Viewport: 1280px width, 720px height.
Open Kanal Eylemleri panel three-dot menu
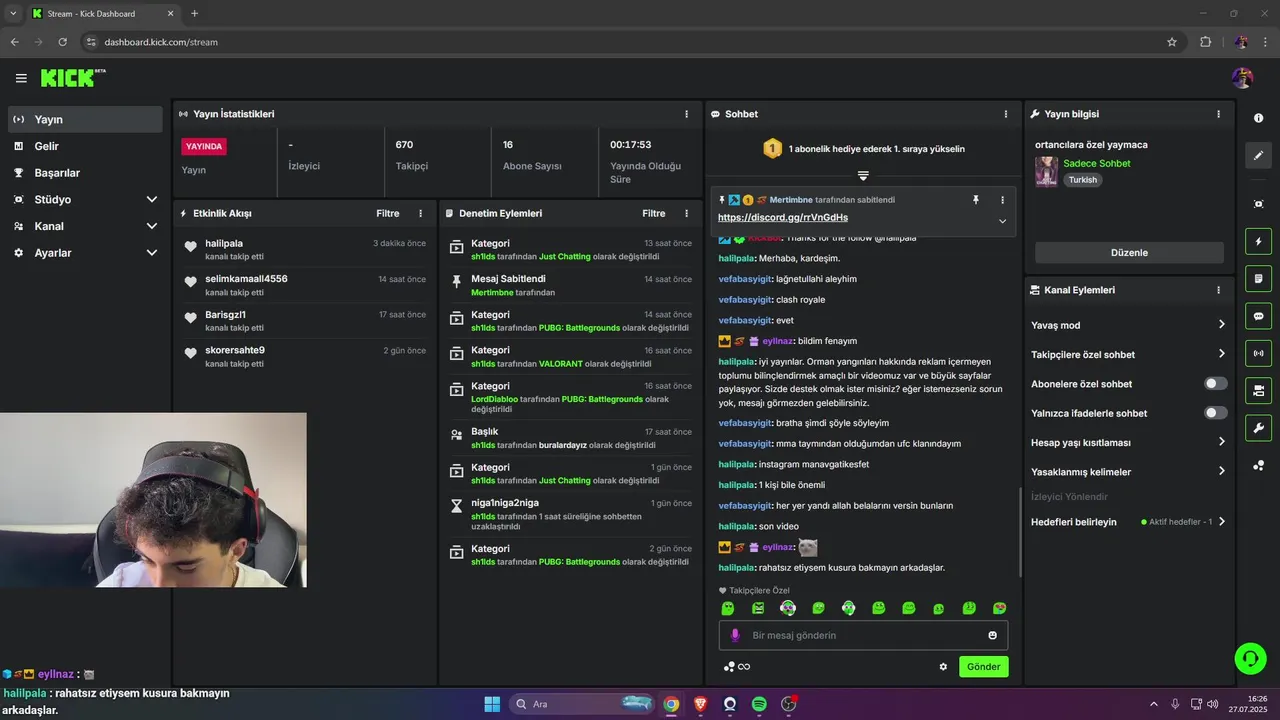click(1218, 290)
